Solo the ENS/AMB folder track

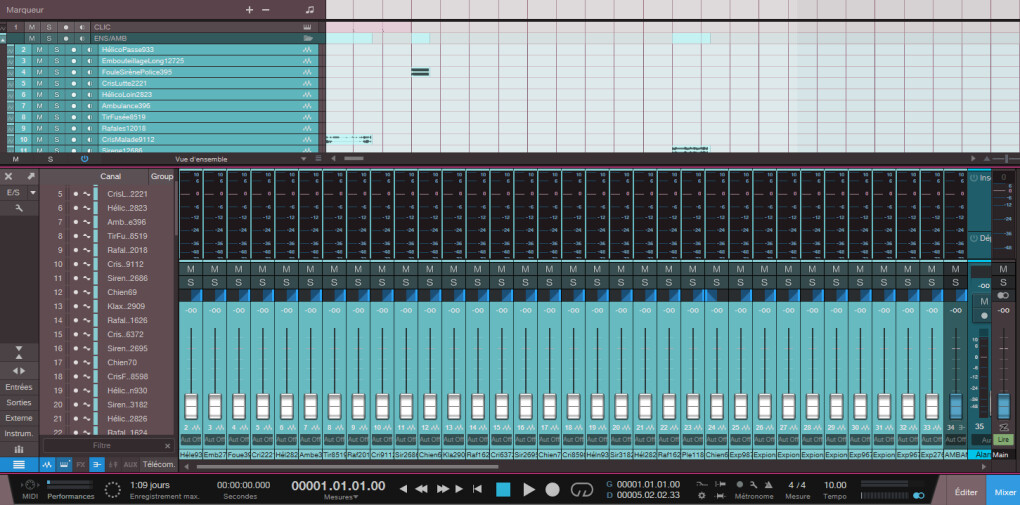click(x=48, y=38)
